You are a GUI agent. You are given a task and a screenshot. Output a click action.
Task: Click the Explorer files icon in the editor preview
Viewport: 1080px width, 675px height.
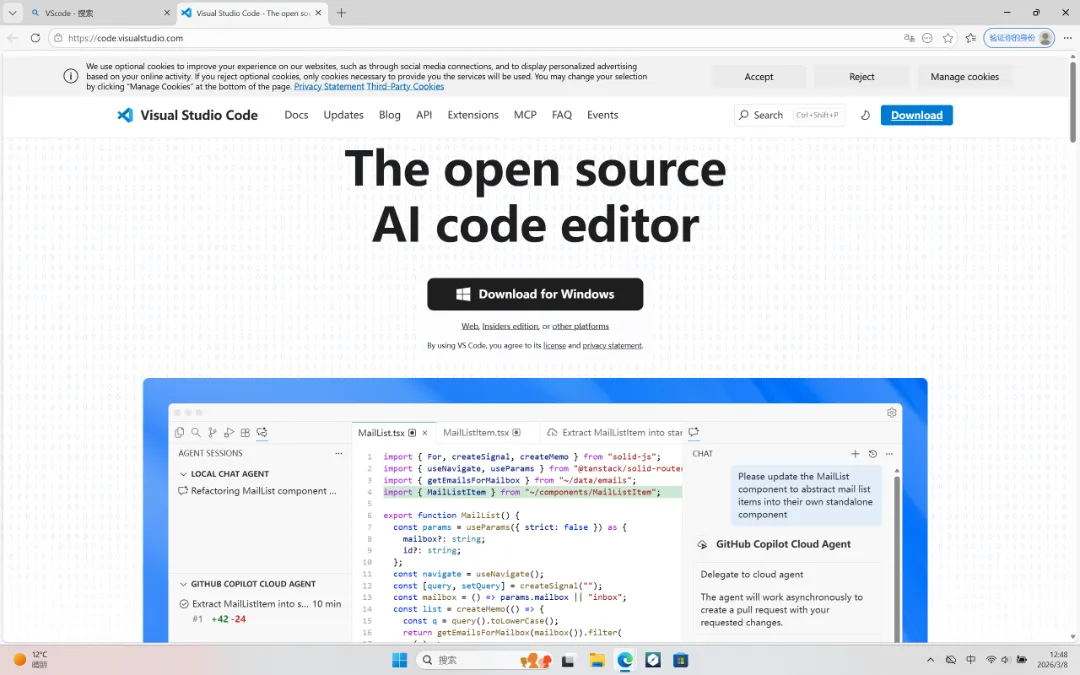(180, 433)
